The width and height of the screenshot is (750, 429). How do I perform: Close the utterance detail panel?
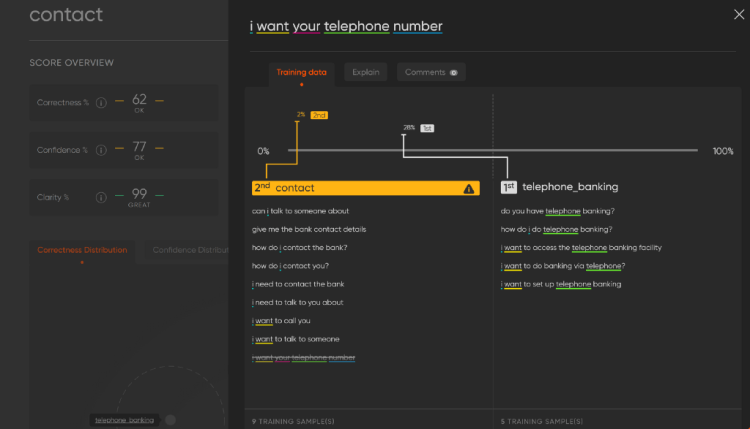tap(738, 13)
